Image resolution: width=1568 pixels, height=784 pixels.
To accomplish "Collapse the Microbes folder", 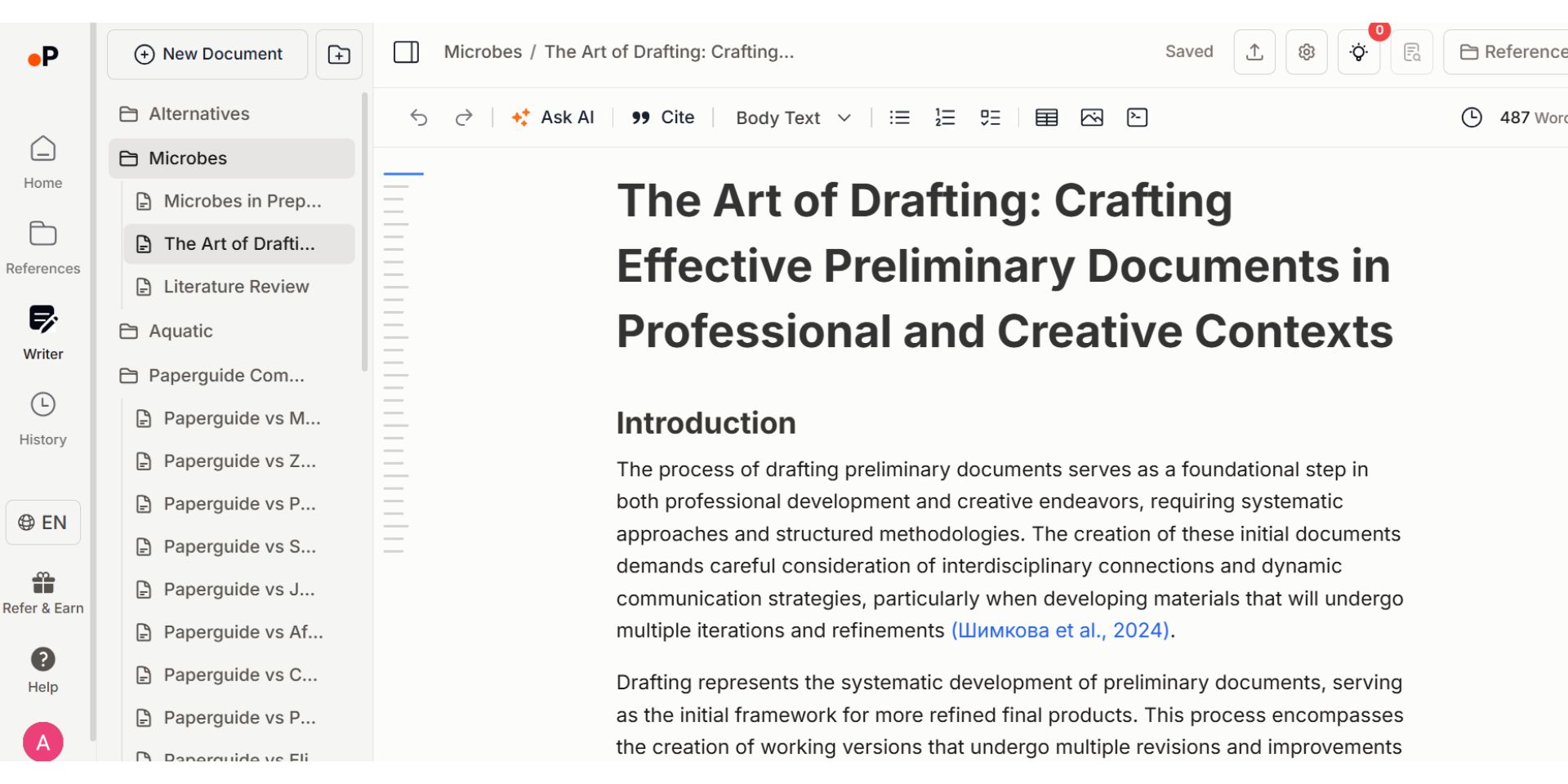I will [x=231, y=158].
